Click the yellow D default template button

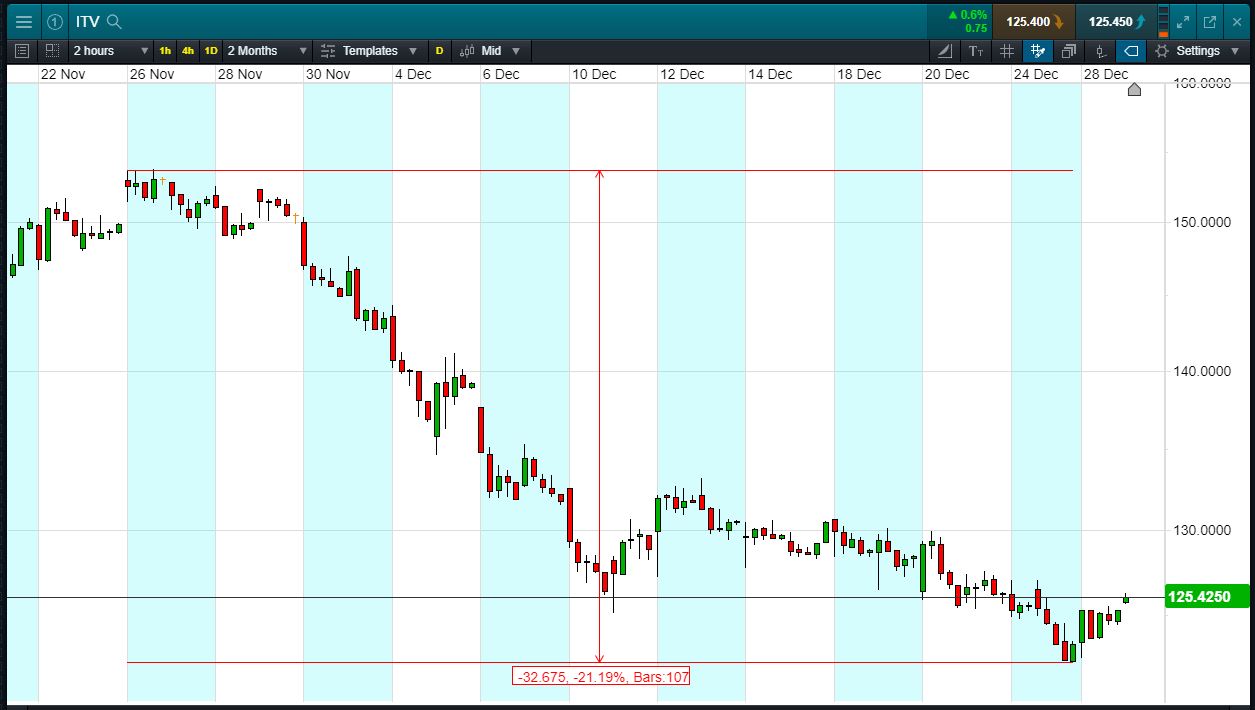point(439,50)
